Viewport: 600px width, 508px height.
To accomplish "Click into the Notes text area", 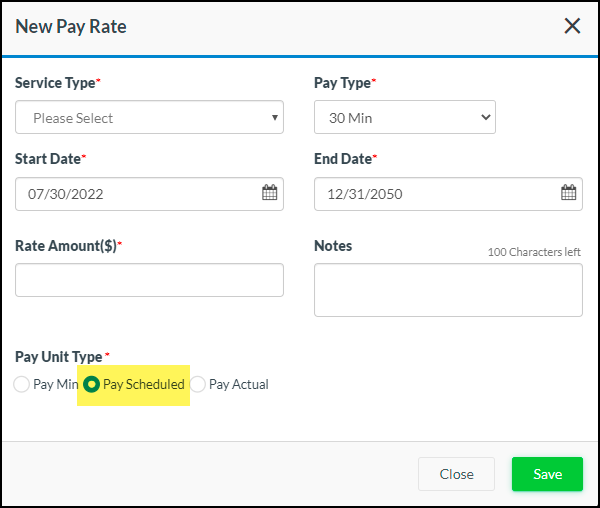I will click(x=448, y=290).
